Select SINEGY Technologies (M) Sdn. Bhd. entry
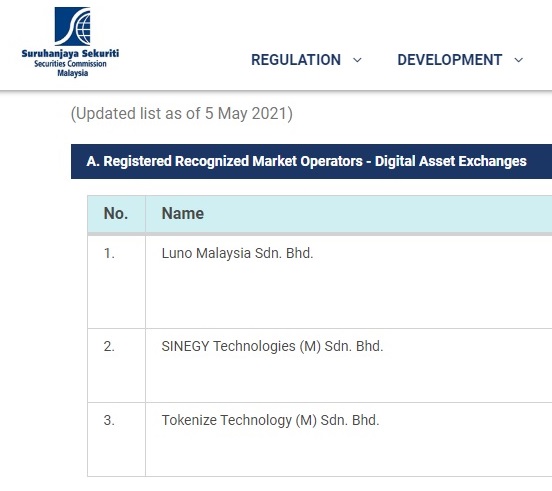The height and width of the screenshot is (491, 552). pos(272,346)
